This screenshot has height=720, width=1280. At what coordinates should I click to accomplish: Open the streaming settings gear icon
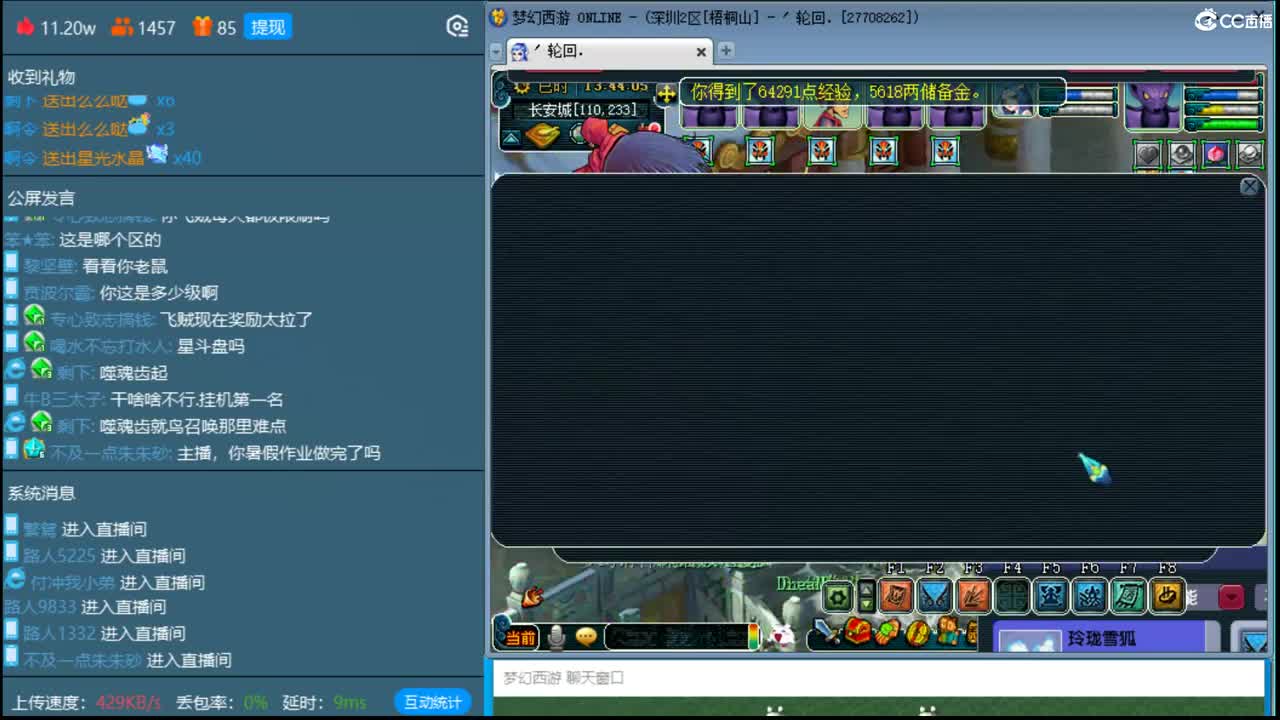[x=457, y=27]
